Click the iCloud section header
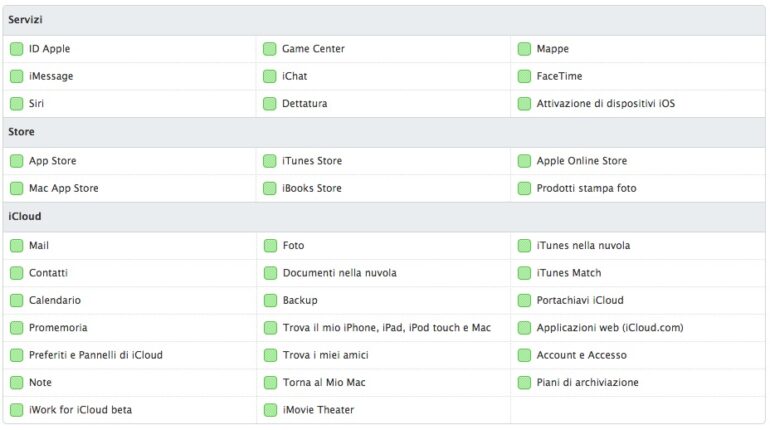 [x=24, y=216]
